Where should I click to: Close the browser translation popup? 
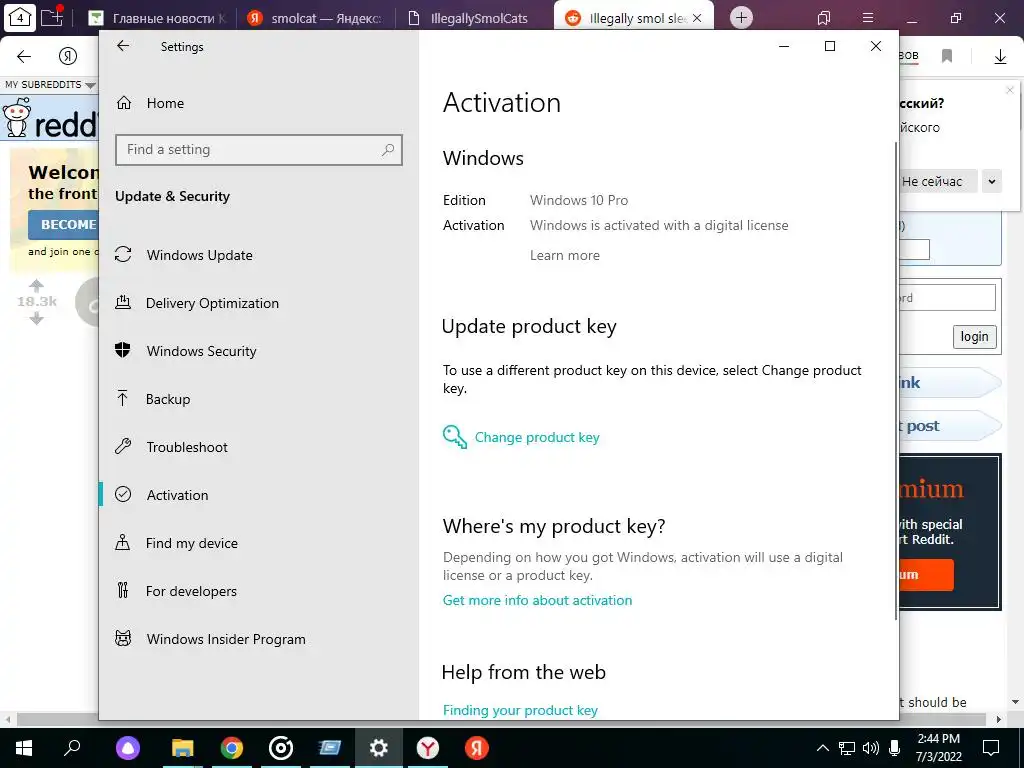1010,90
